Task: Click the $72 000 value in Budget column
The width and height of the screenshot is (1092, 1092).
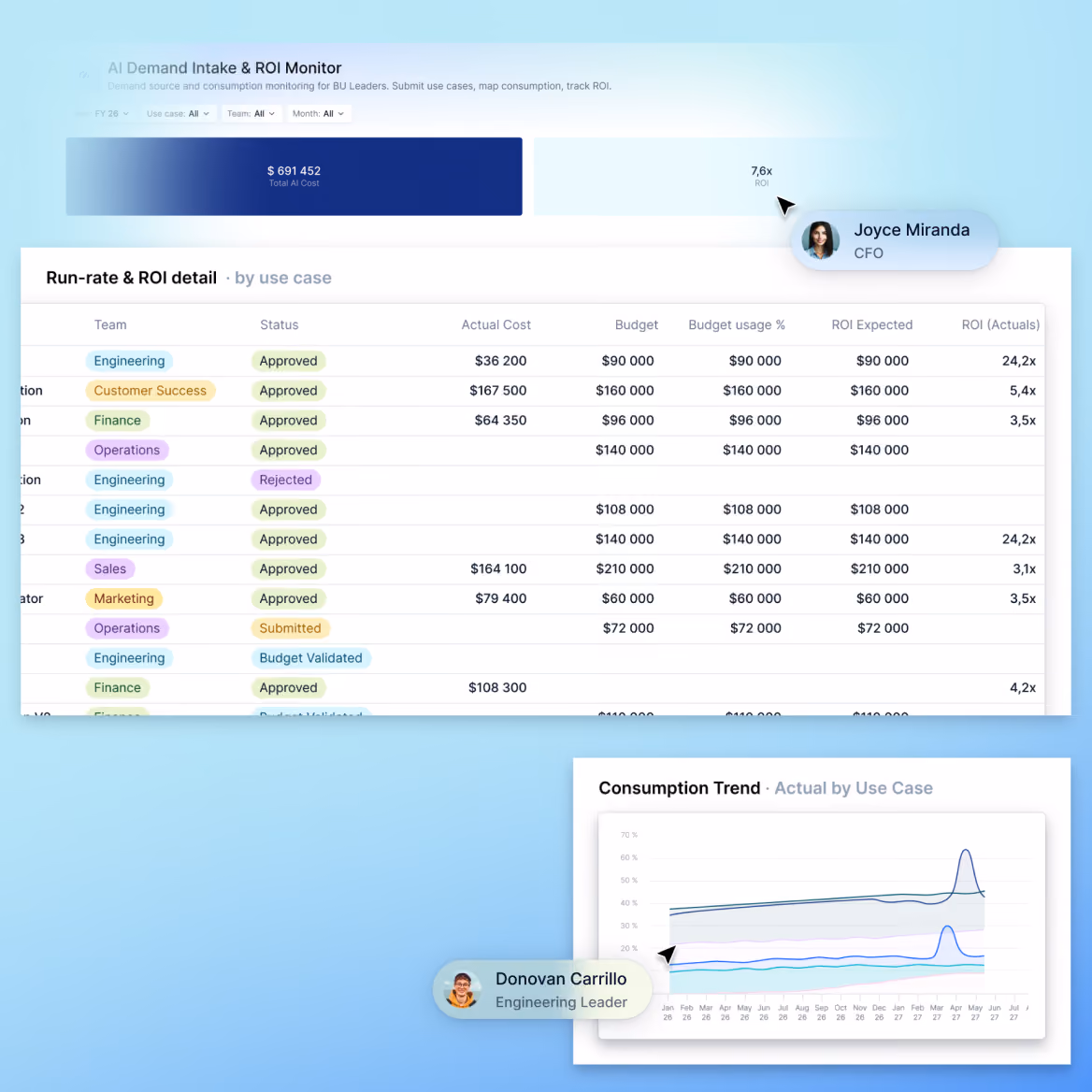Action: pos(628,628)
